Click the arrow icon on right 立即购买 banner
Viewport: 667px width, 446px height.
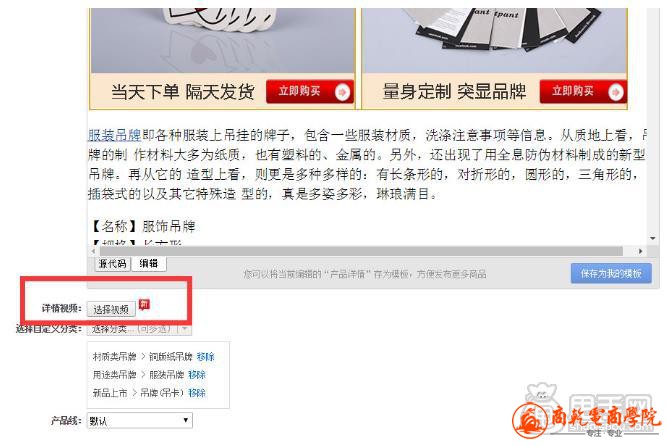616,92
